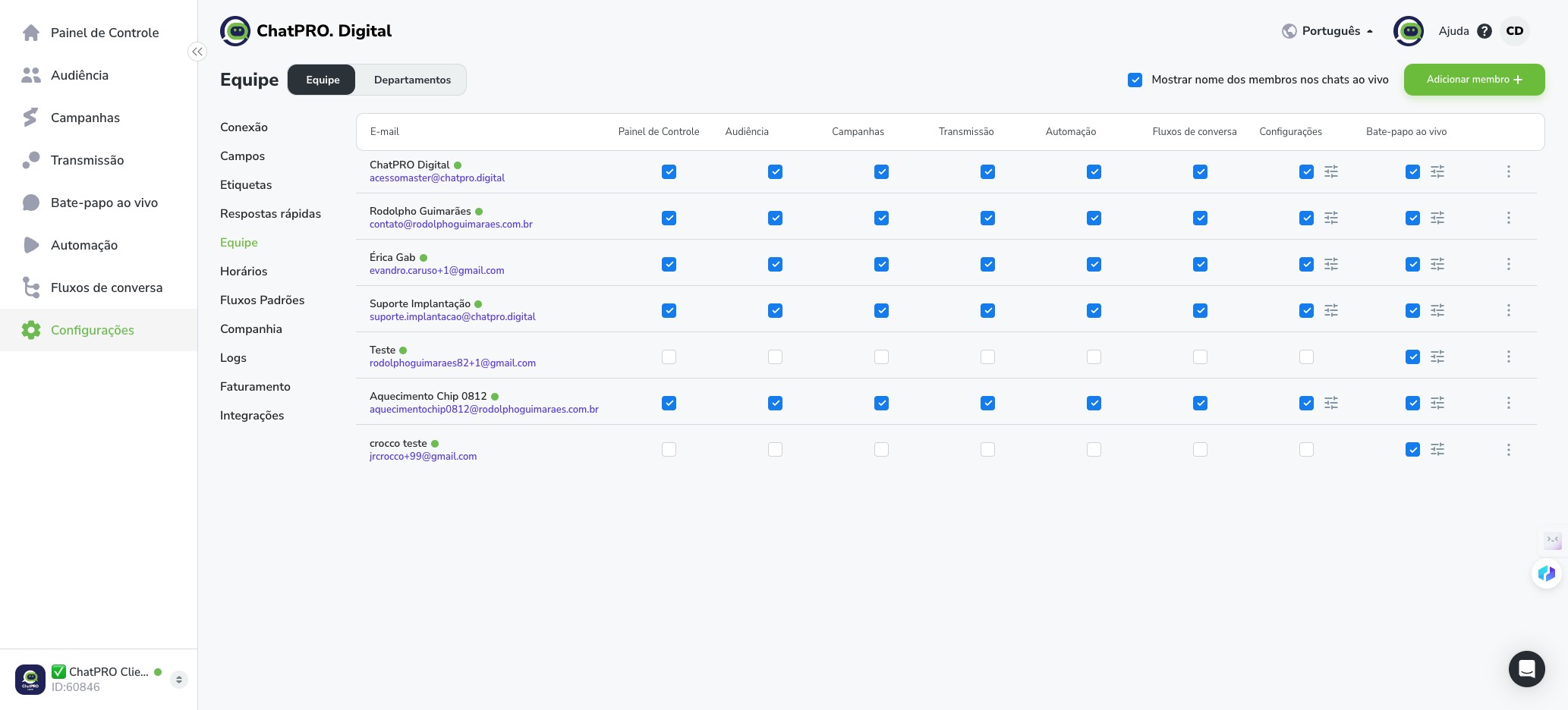Open Painel de Controle home icon

(x=31, y=33)
